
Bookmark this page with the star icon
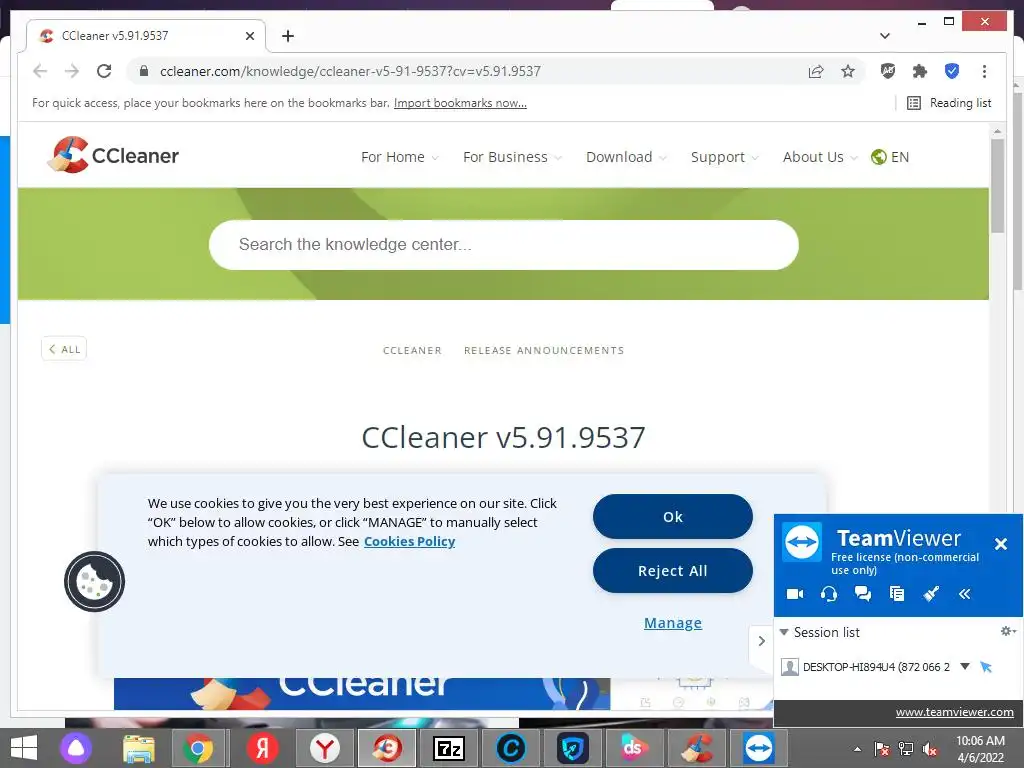[848, 71]
